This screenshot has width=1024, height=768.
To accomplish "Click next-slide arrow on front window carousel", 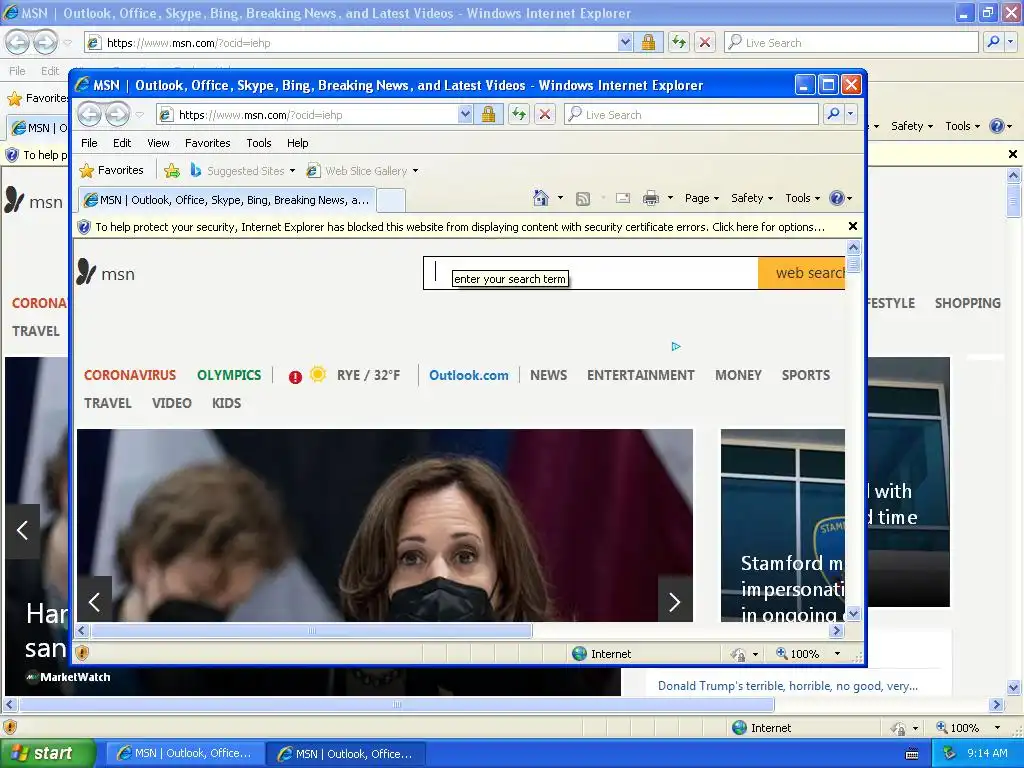I will (x=675, y=601).
